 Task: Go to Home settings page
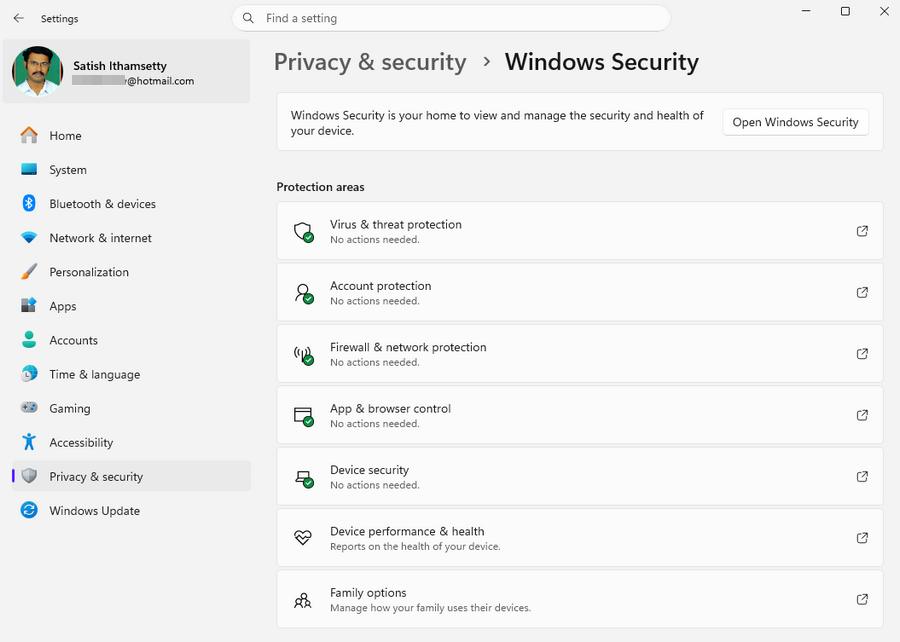65,136
